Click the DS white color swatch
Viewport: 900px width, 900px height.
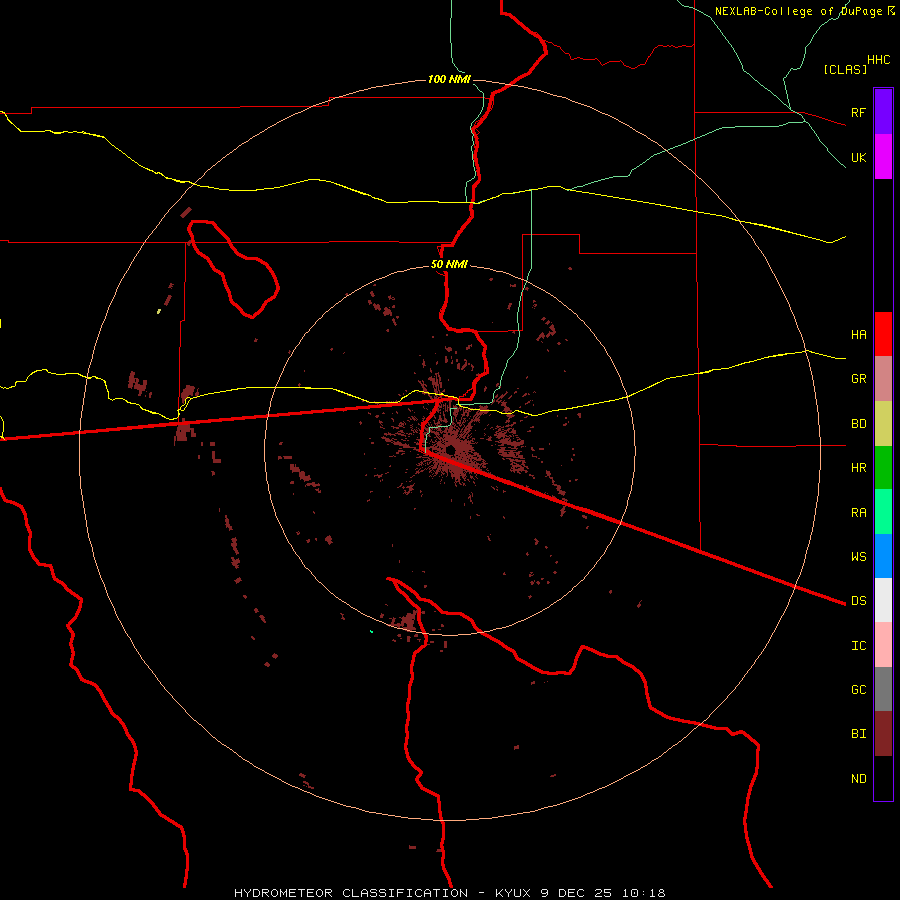[883, 600]
